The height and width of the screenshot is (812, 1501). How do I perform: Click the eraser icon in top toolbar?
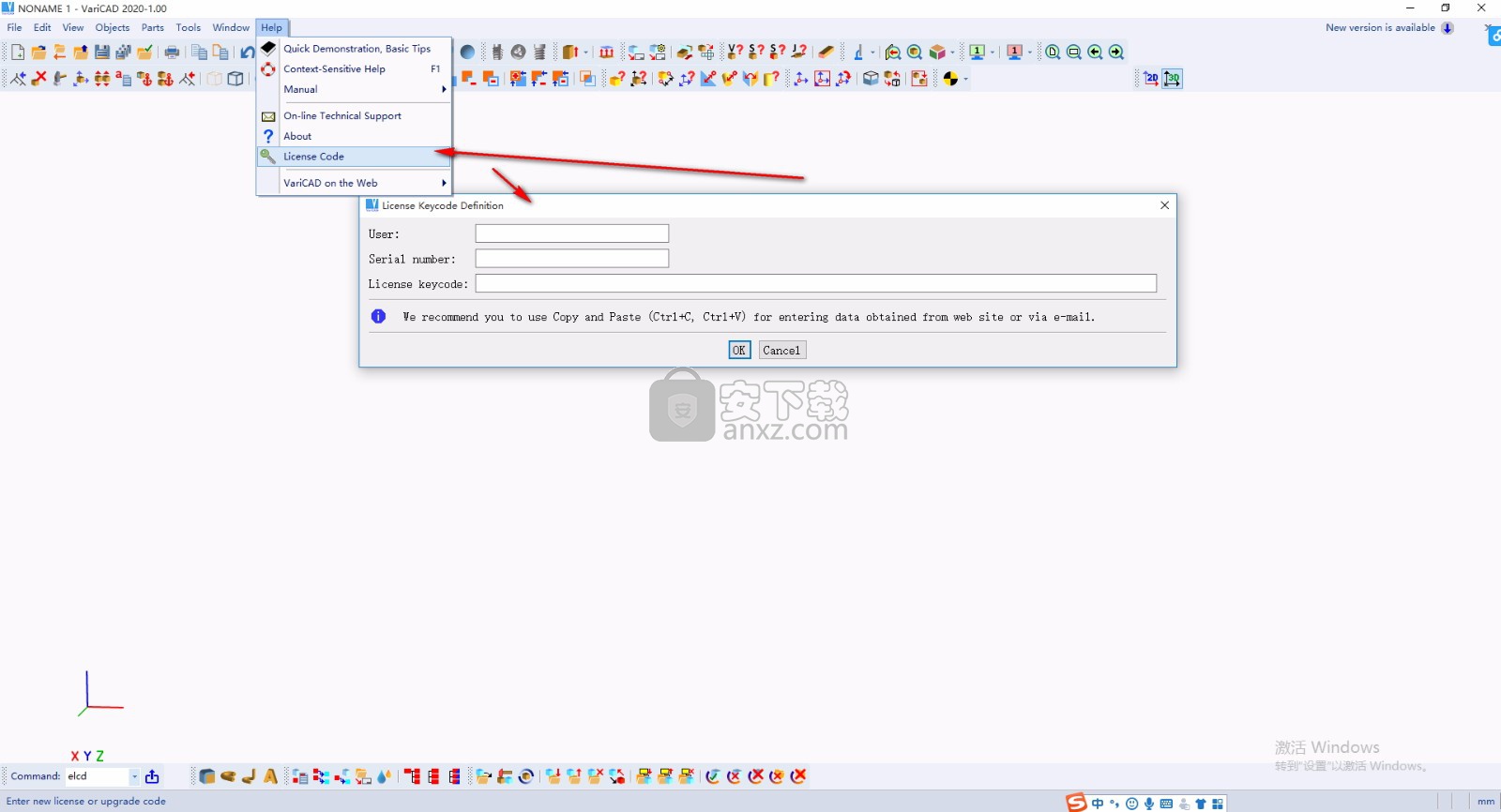pos(826,53)
